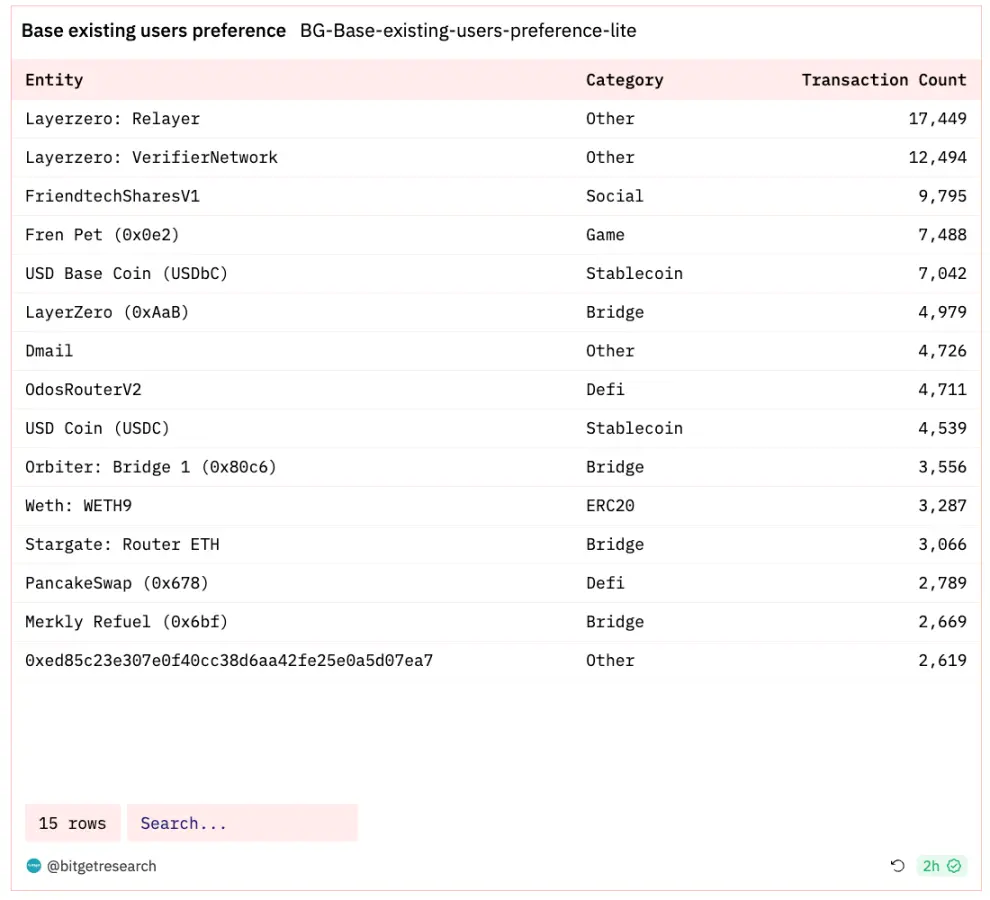Click the ERC20 category cell

tap(610, 506)
